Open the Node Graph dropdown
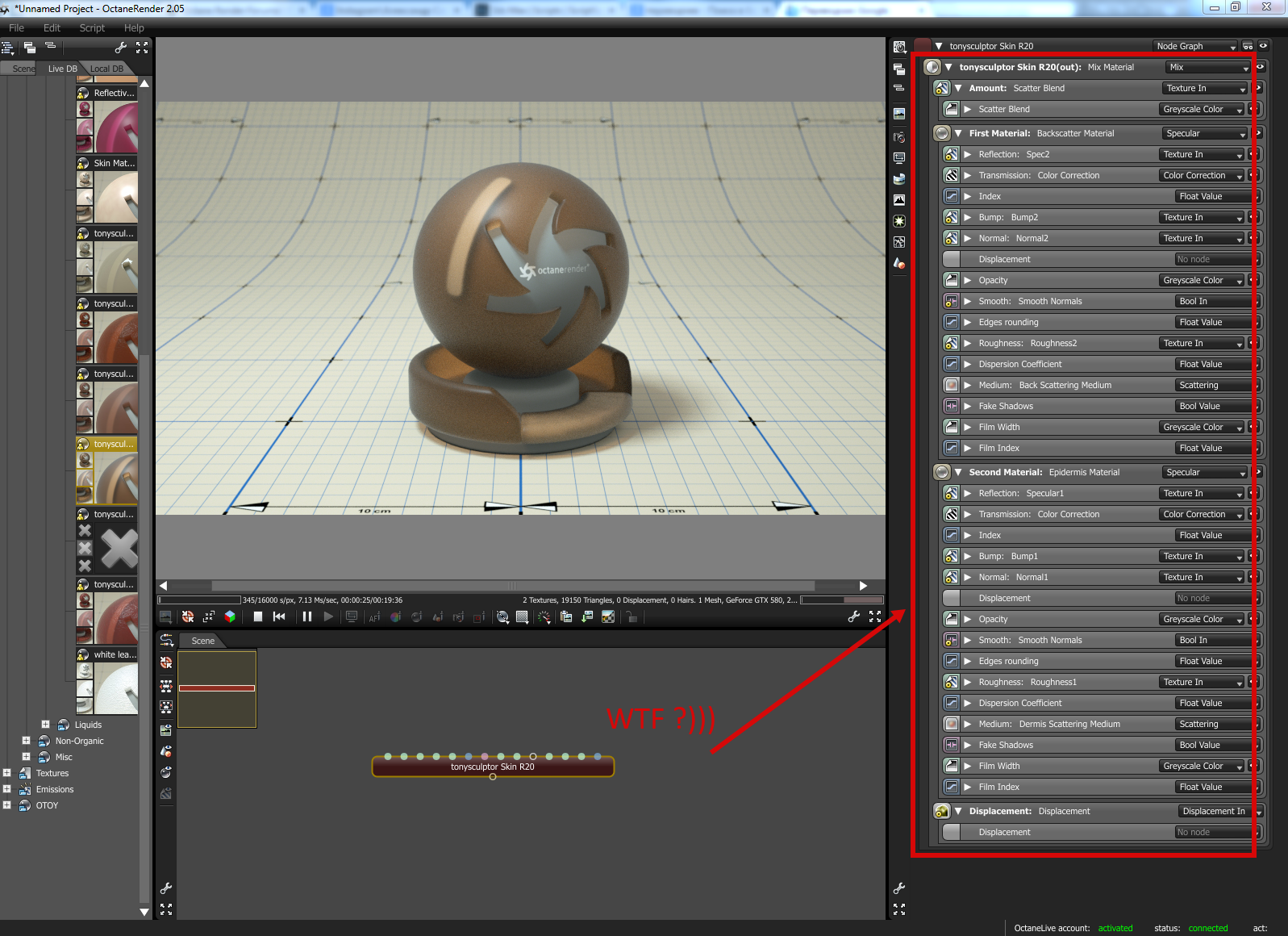This screenshot has height=936, width=1288. (x=1195, y=46)
